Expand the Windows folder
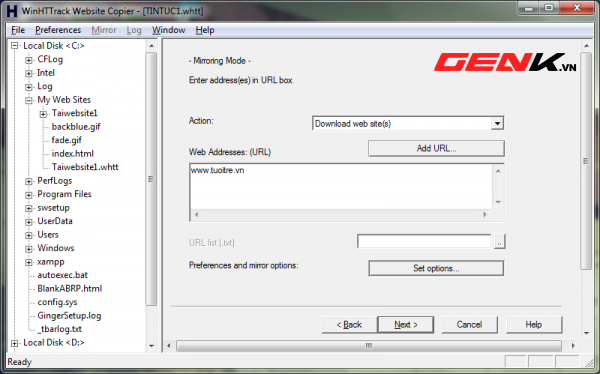The width and height of the screenshot is (600, 374). tap(29, 249)
